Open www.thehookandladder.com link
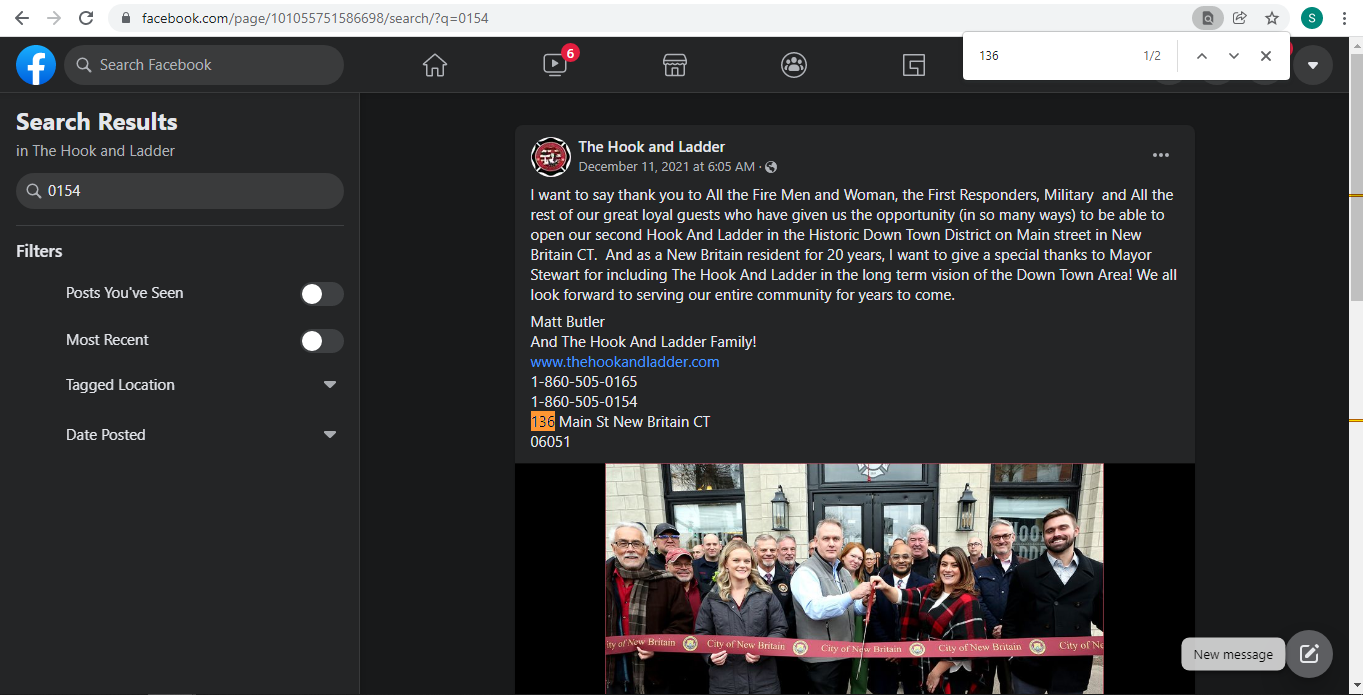 625,362
